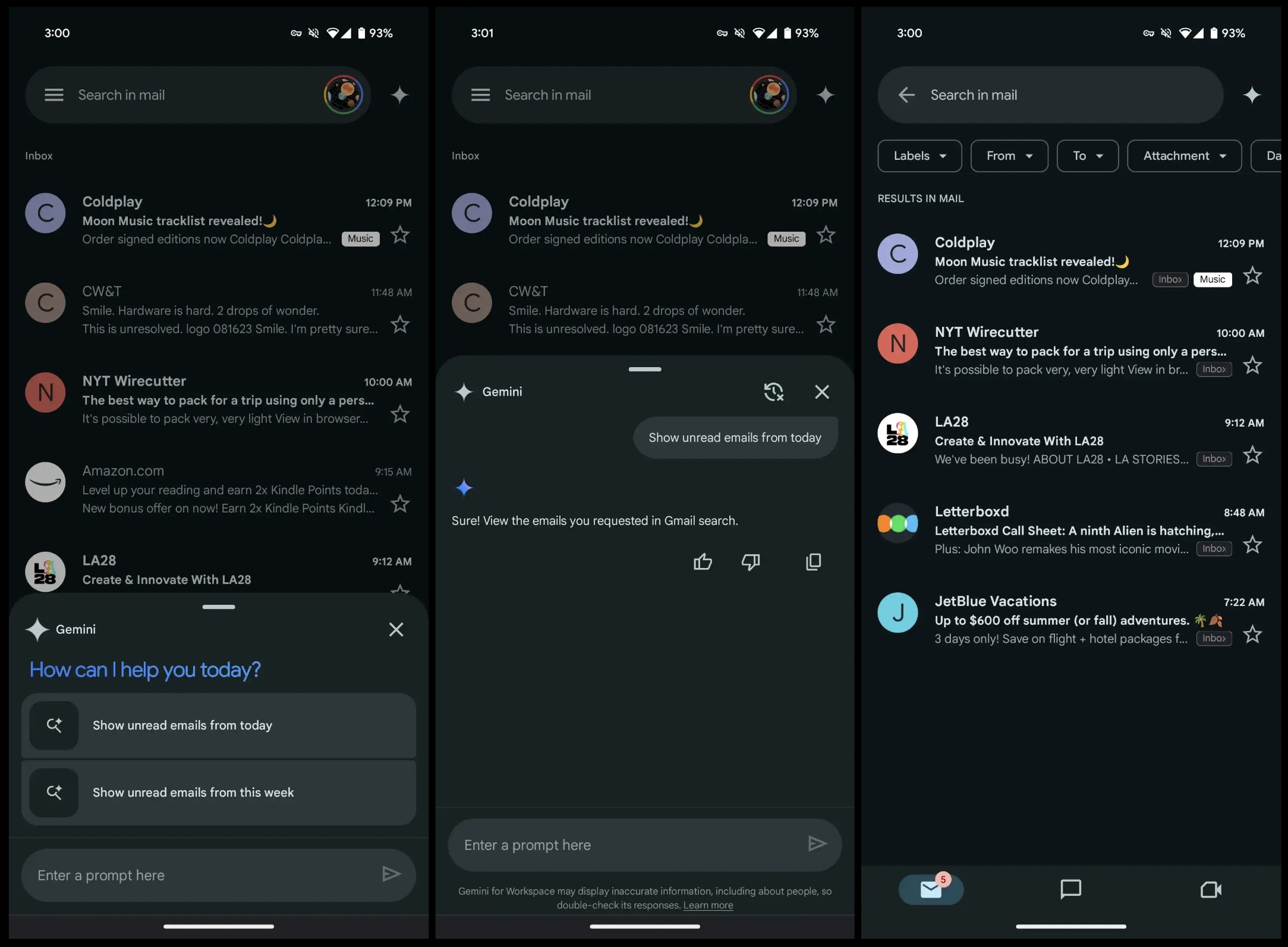The image size is (1288, 947).
Task: Star the Coldplay email in middle inbox
Action: pos(826,235)
